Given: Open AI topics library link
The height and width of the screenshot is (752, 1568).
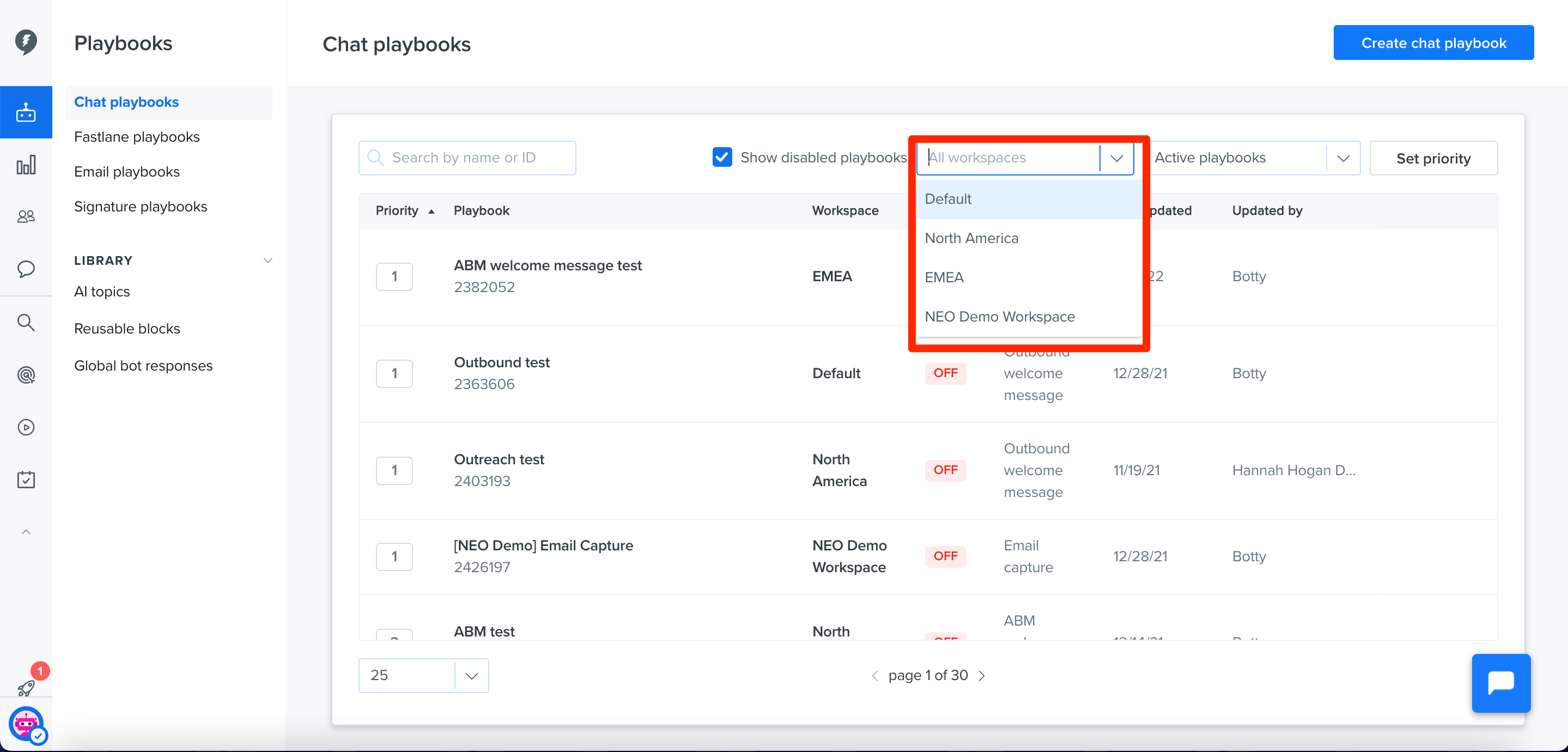Looking at the screenshot, I should tap(102, 292).
